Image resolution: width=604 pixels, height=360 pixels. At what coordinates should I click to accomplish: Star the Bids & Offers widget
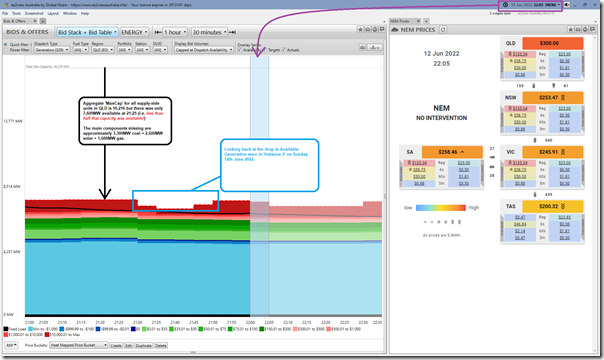pyautogui.click(x=360, y=30)
